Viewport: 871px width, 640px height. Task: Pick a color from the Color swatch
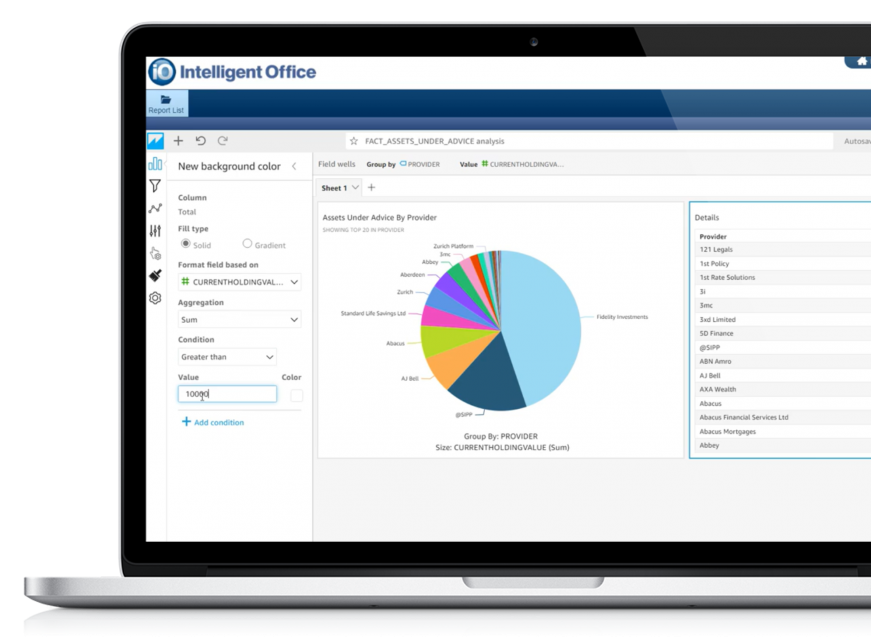coord(296,395)
